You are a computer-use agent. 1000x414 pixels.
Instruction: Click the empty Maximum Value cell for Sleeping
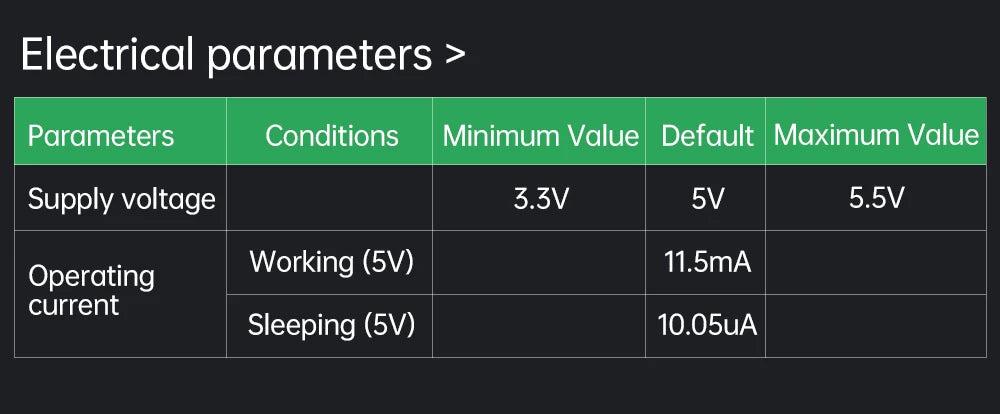(x=876, y=325)
